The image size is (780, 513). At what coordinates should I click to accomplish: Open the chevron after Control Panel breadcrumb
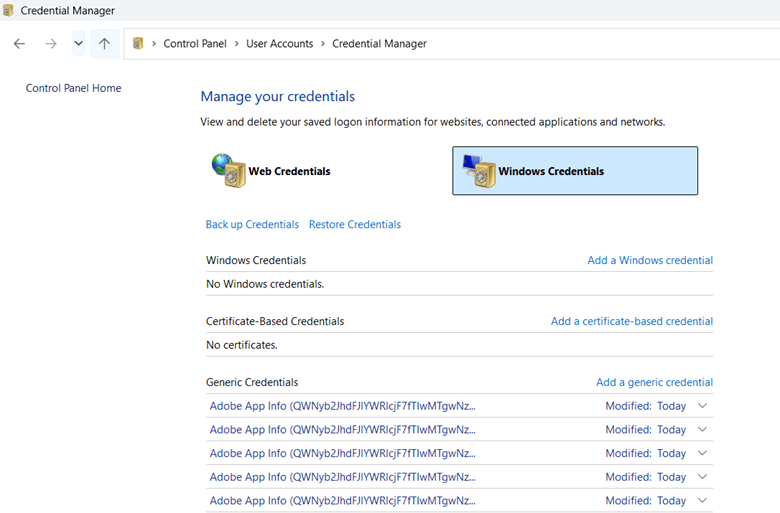pos(236,44)
